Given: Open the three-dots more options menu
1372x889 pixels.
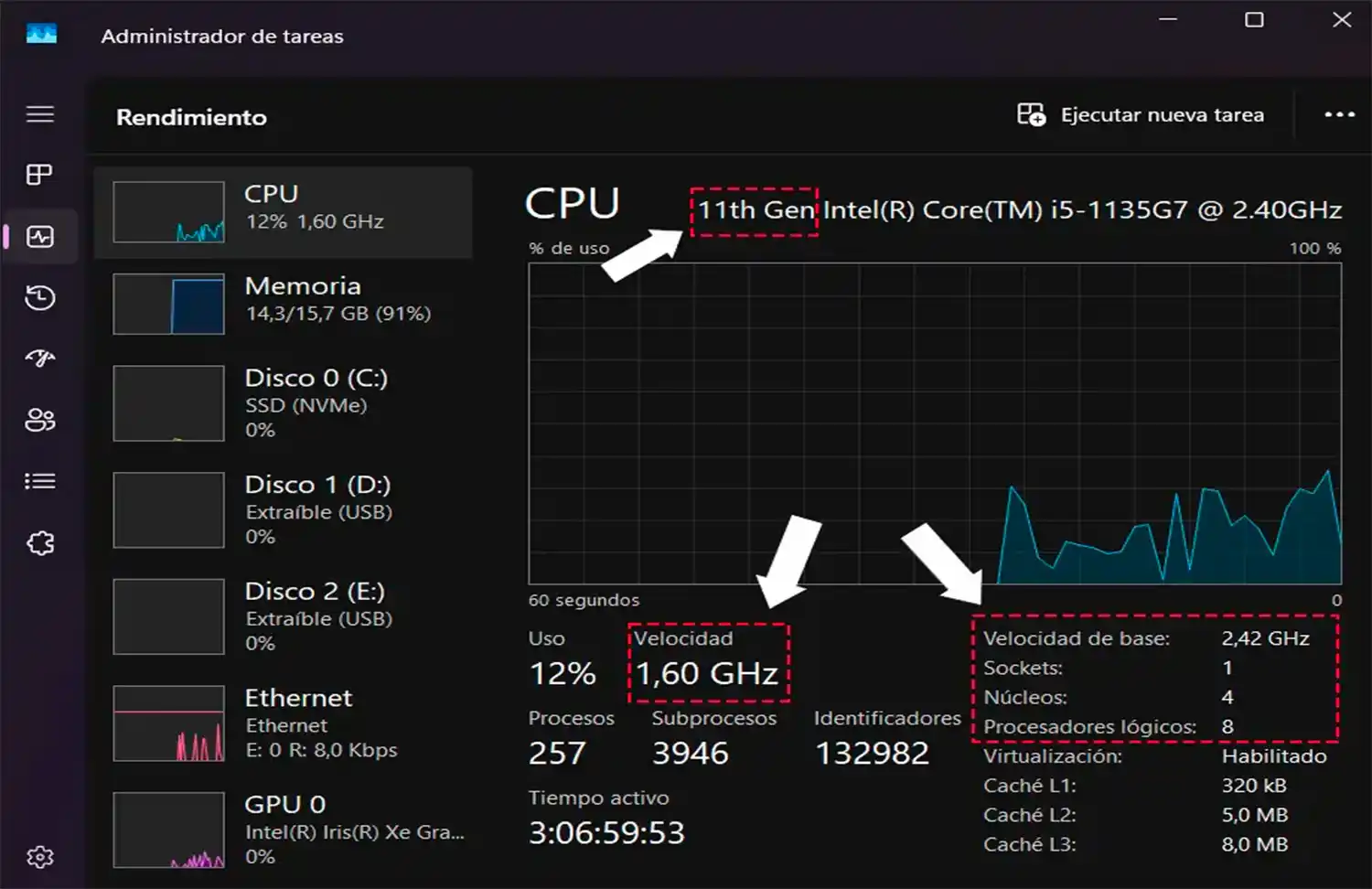Looking at the screenshot, I should click(x=1339, y=114).
